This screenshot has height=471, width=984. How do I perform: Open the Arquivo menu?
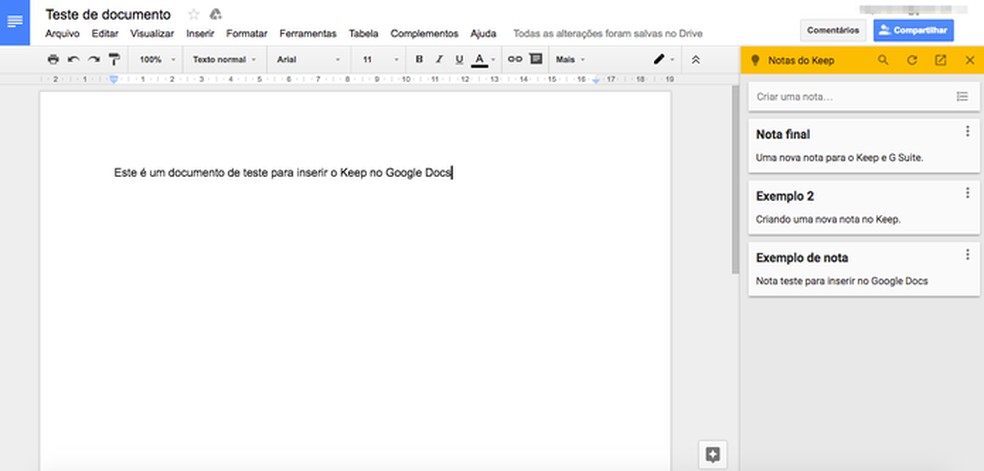[62, 34]
